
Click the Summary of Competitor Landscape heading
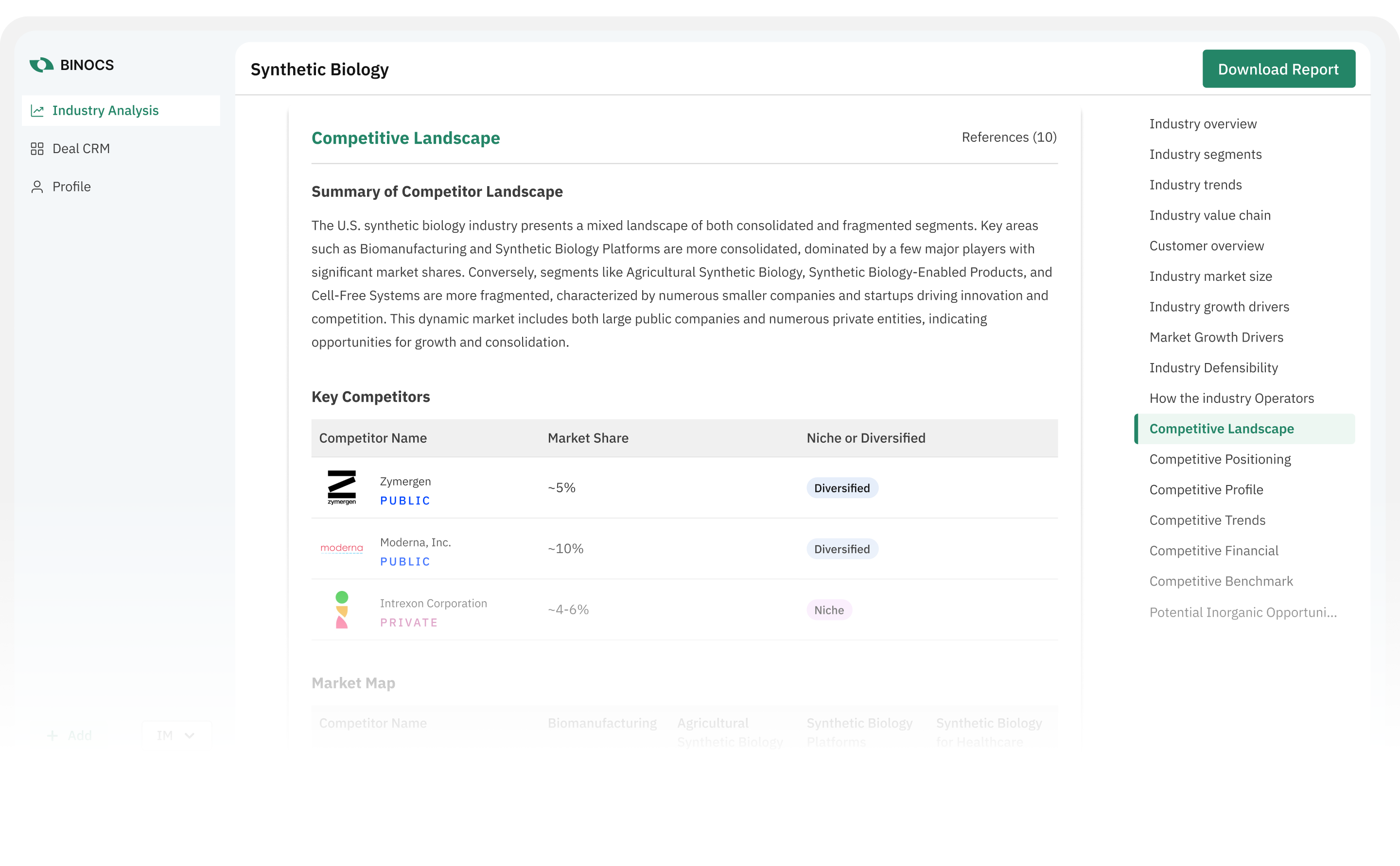437,191
